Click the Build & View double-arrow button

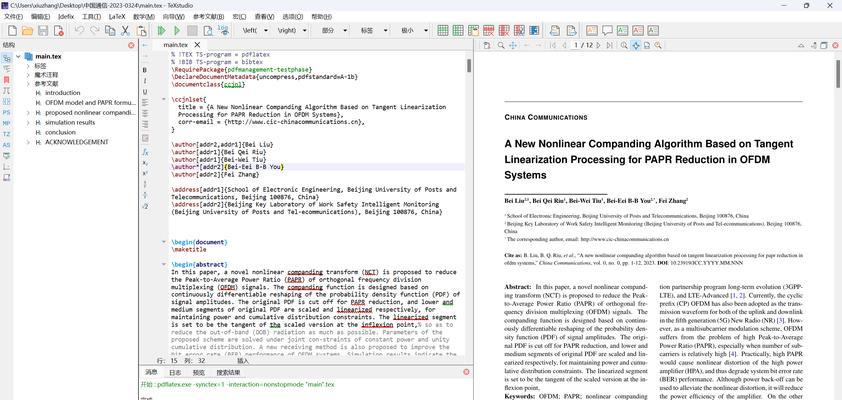[x=162, y=31]
